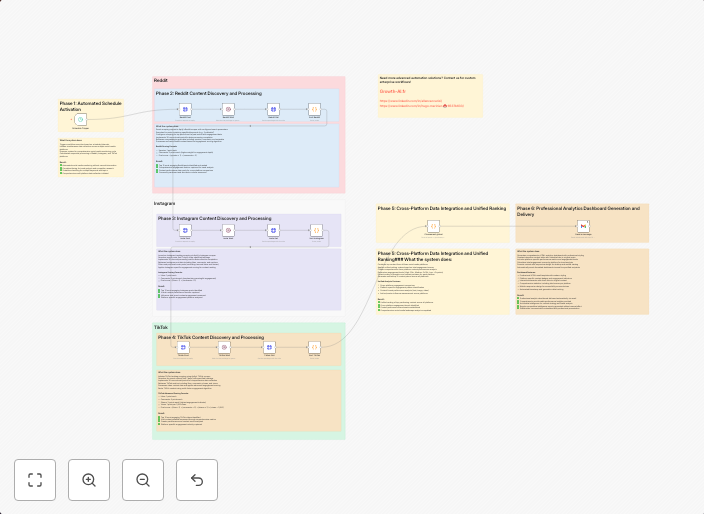
Task: Select first TikTok phase workflow node
Action: [x=183, y=347]
